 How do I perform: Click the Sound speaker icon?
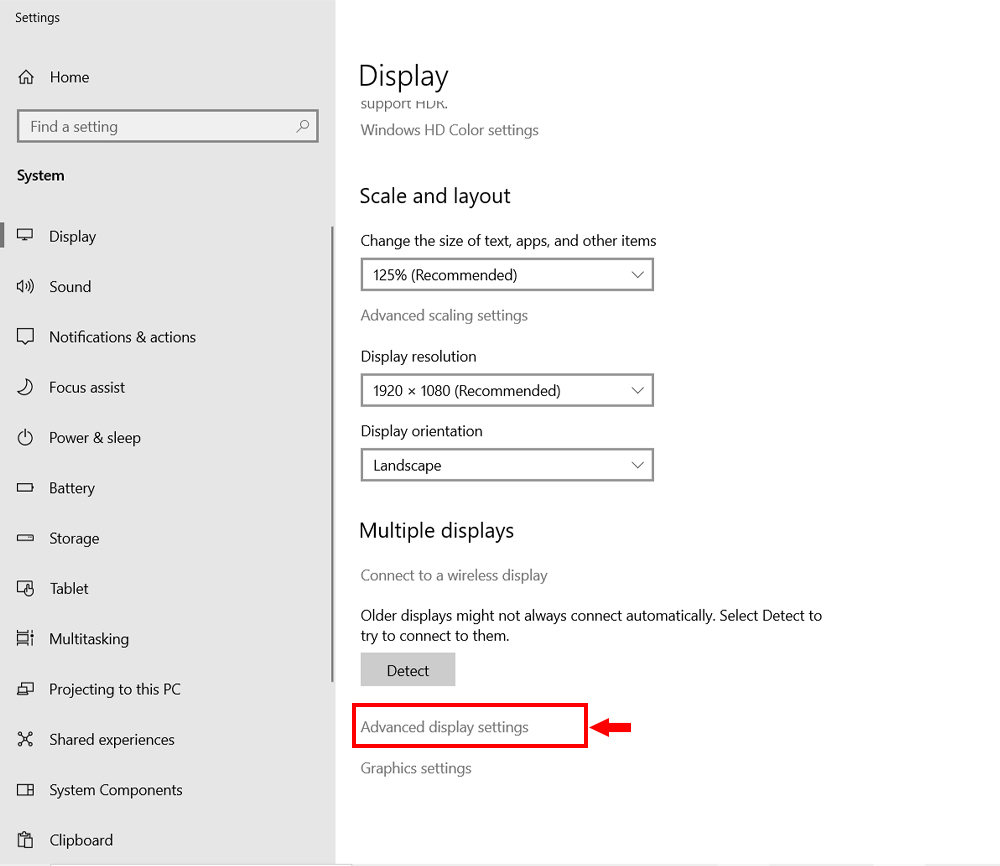coord(26,287)
